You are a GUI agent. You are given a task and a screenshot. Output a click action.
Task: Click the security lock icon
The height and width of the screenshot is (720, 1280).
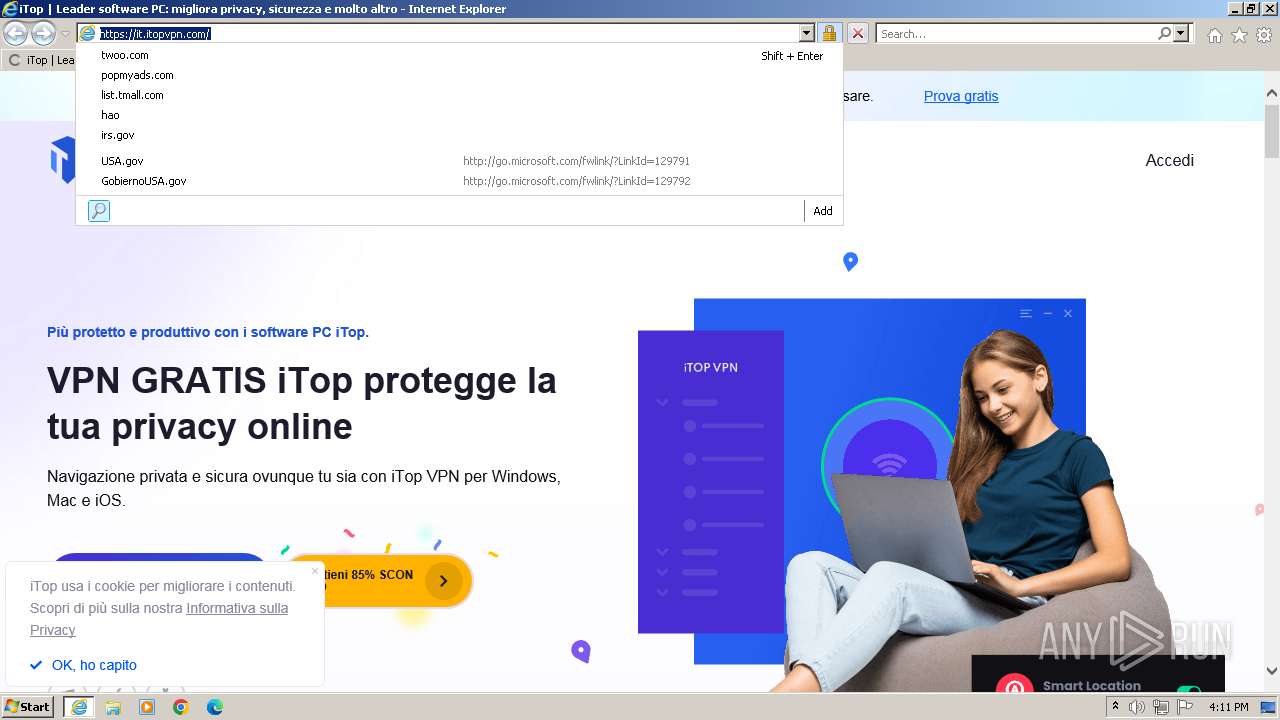[x=829, y=34]
